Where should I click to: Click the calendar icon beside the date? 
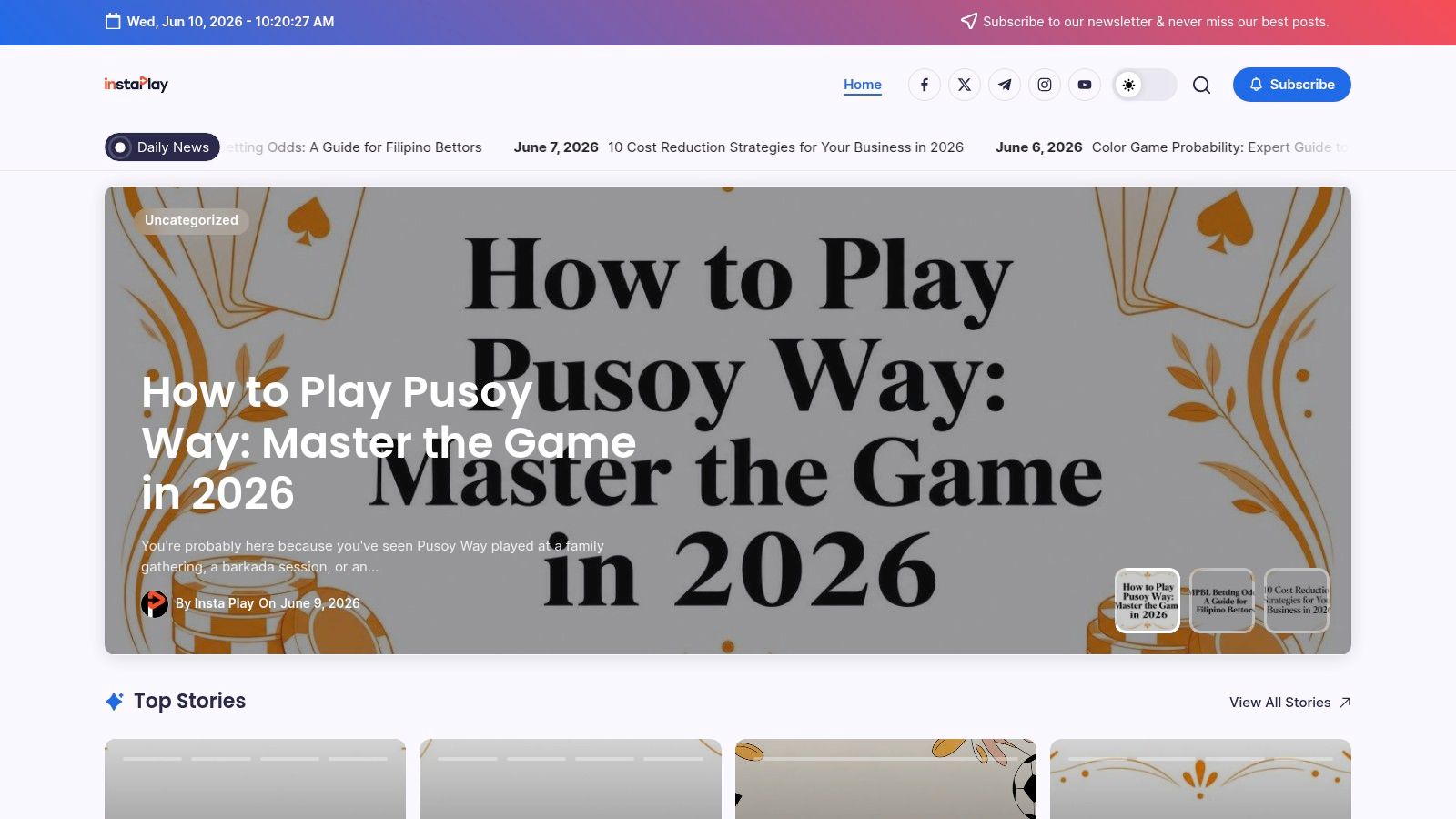pos(113,21)
